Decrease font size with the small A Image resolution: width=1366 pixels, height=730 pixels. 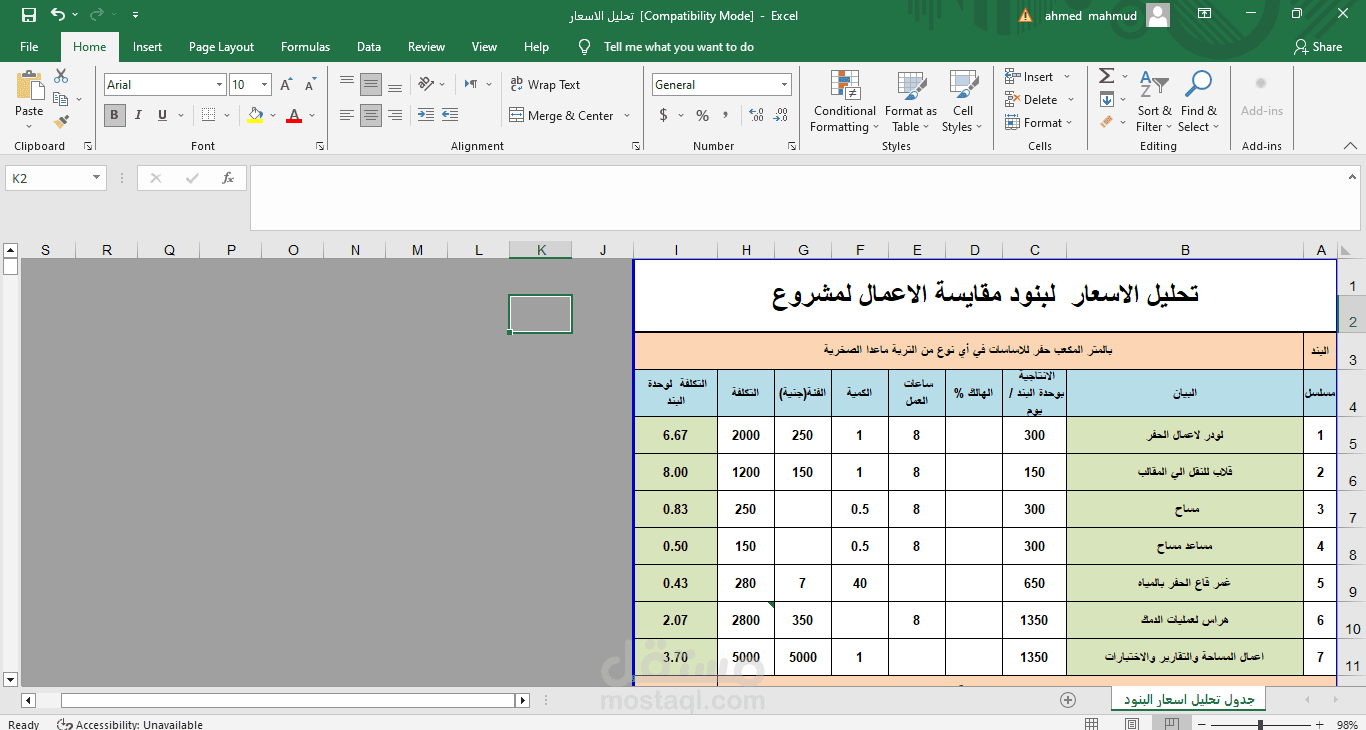click(310, 85)
